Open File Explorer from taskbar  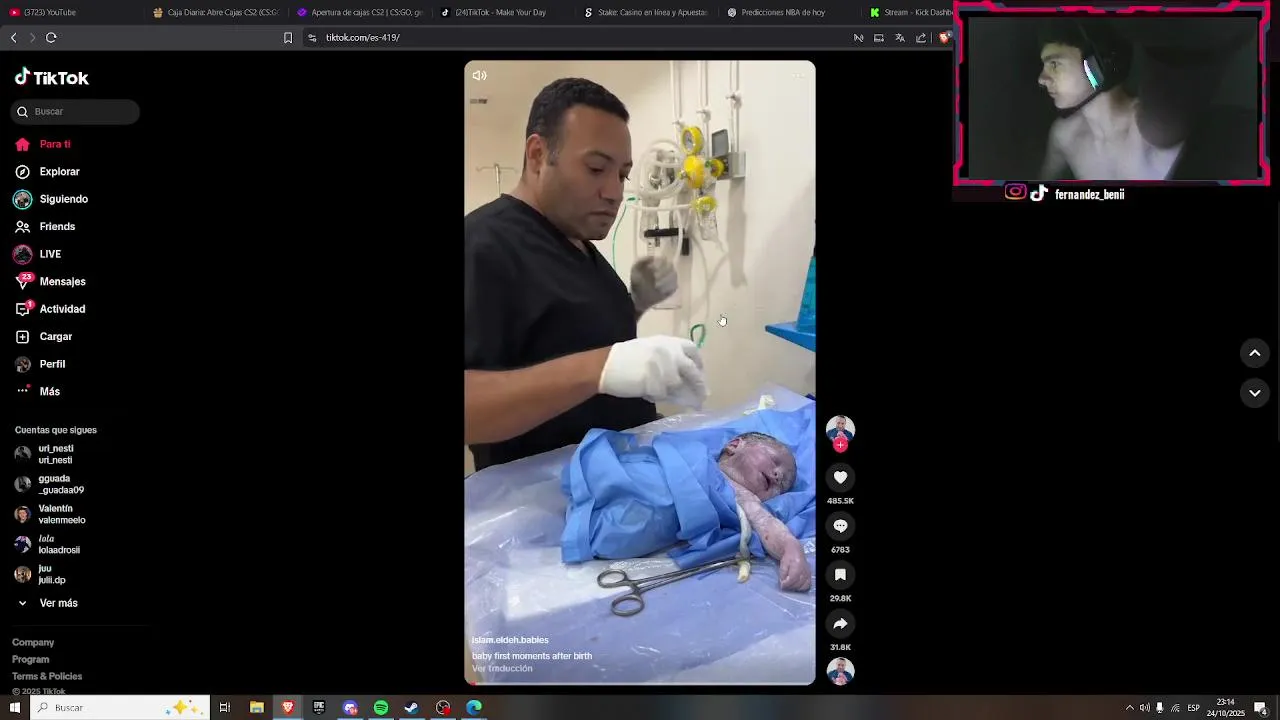coord(257,707)
